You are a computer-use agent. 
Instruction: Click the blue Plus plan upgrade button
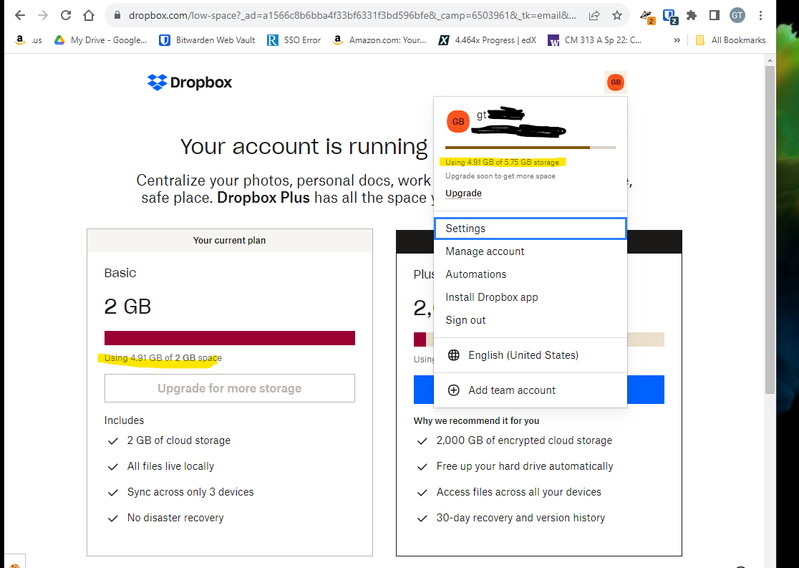[x=539, y=390]
